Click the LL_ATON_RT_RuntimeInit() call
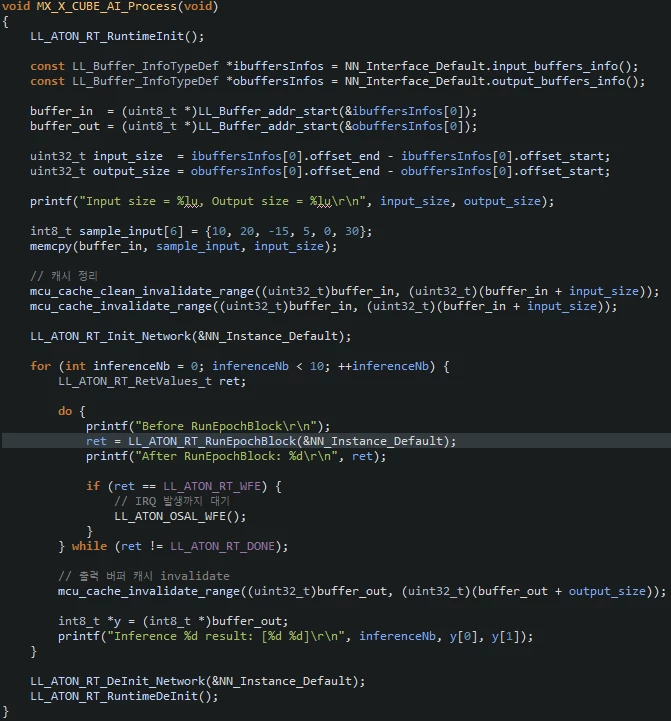Viewport: 671px width, 721px height. click(117, 36)
